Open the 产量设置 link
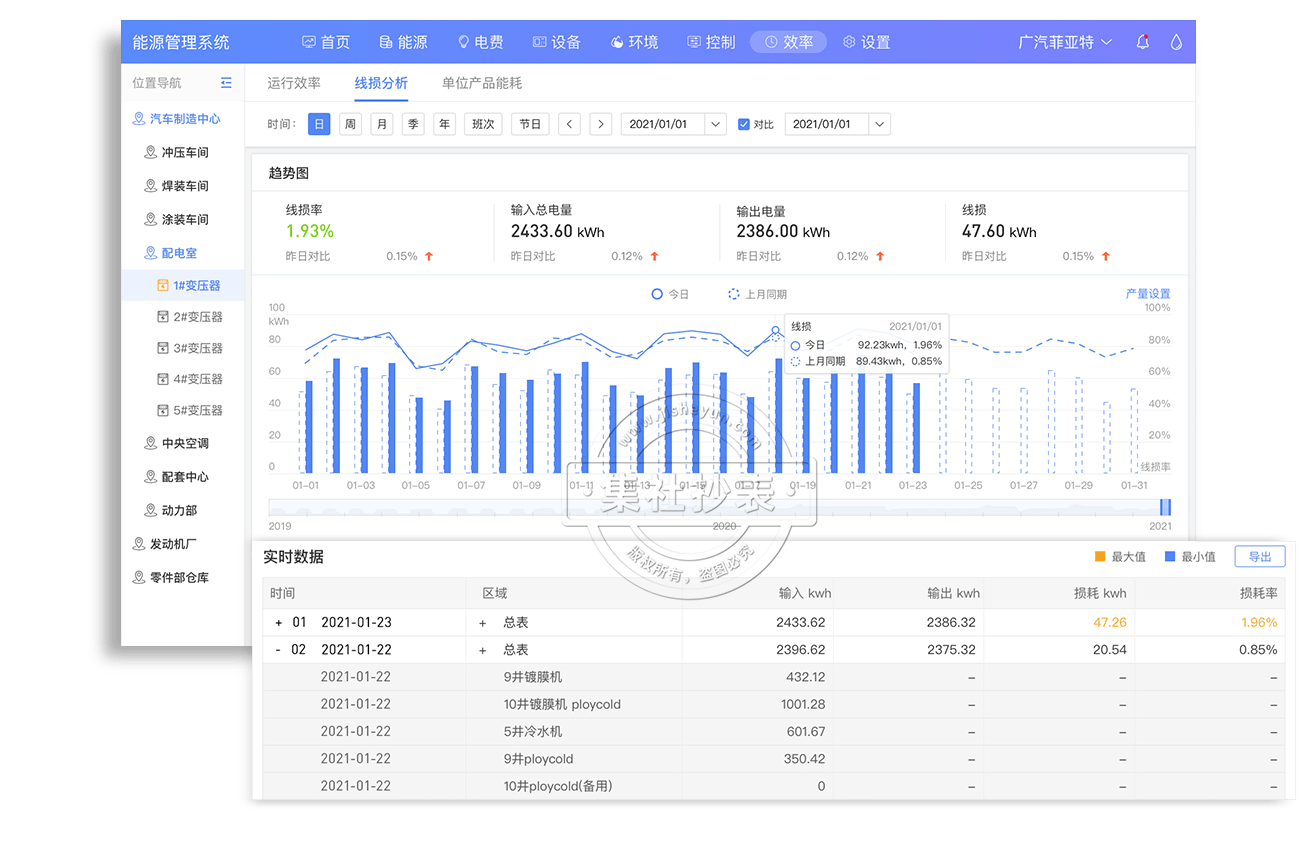This screenshot has width=1300, height=846. 1147,294
